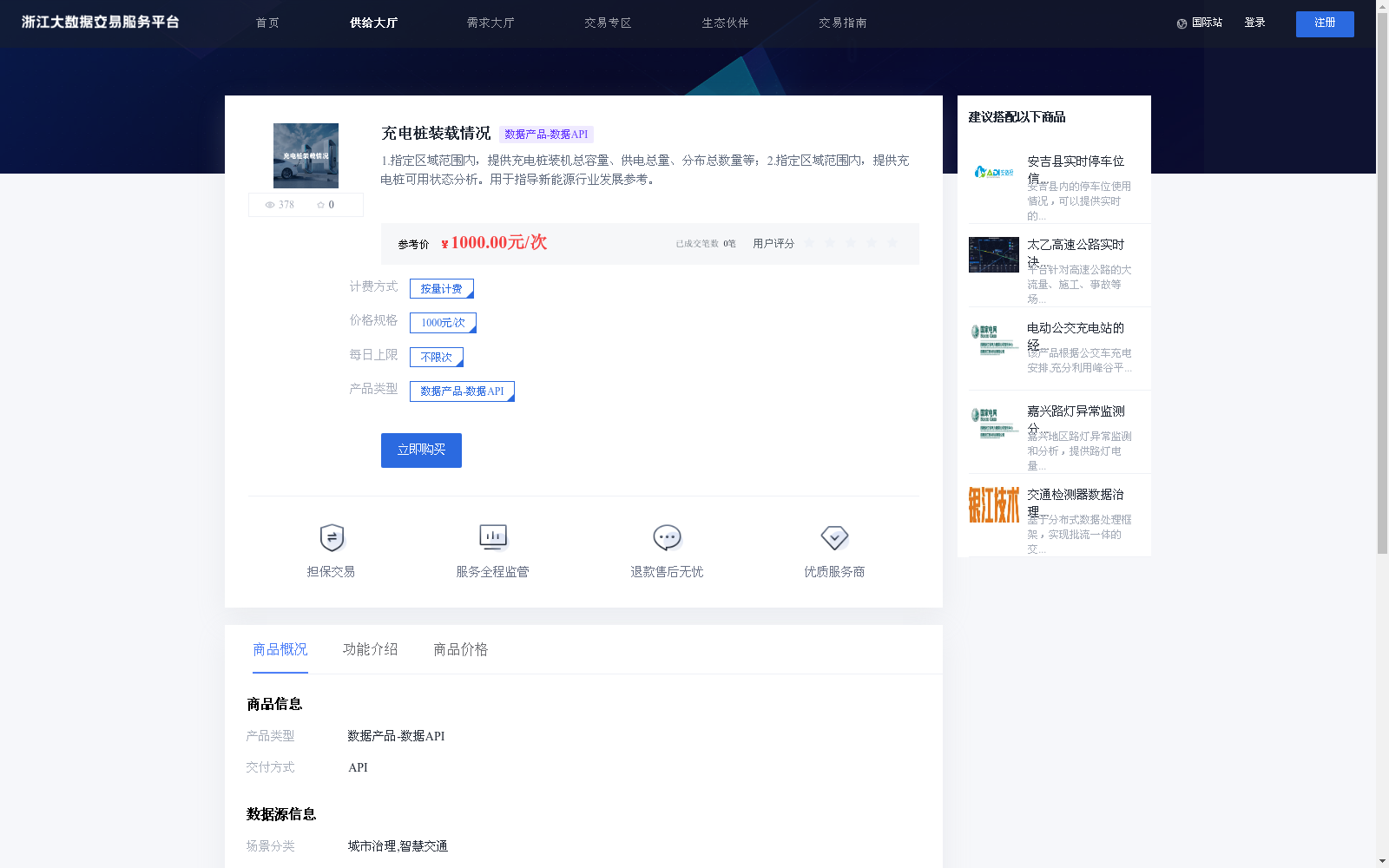
Task: Select the 数据产品-数据API product type option
Action: point(462,391)
